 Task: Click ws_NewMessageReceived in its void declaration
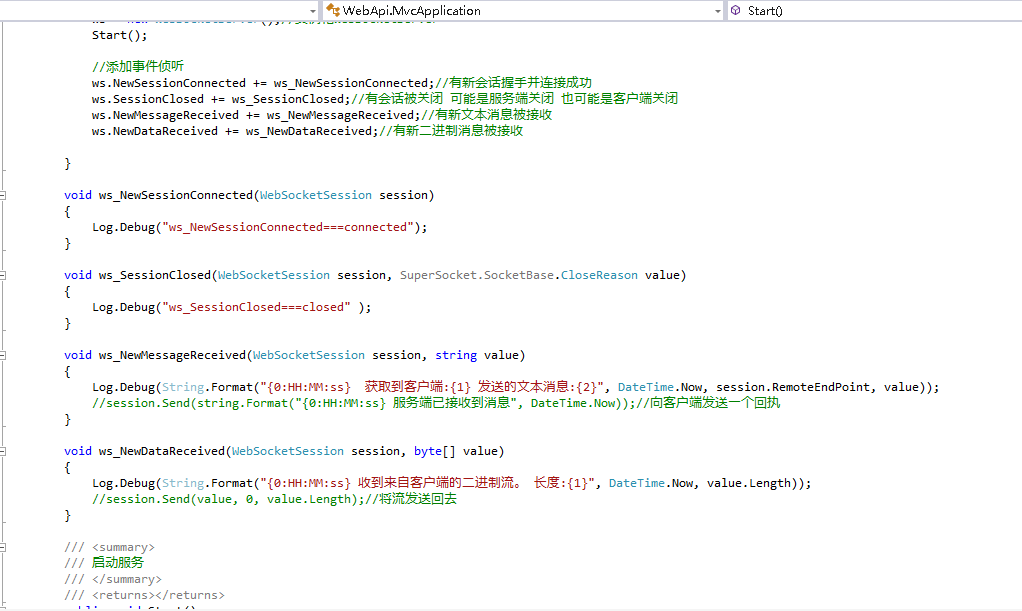(172, 355)
